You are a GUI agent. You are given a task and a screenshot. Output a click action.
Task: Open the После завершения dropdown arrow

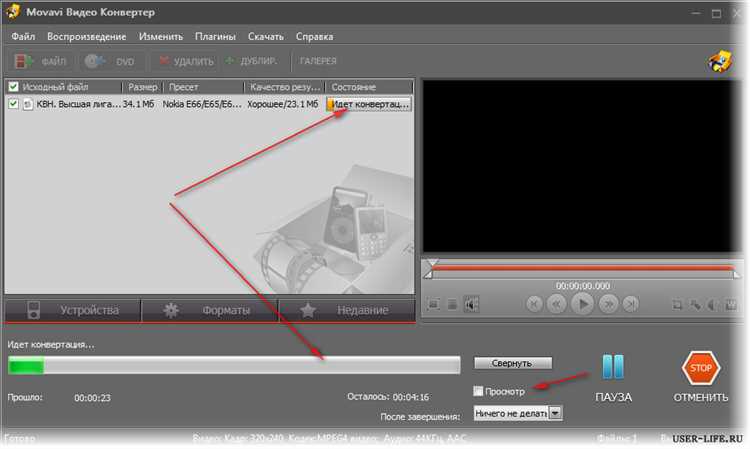tap(555, 413)
